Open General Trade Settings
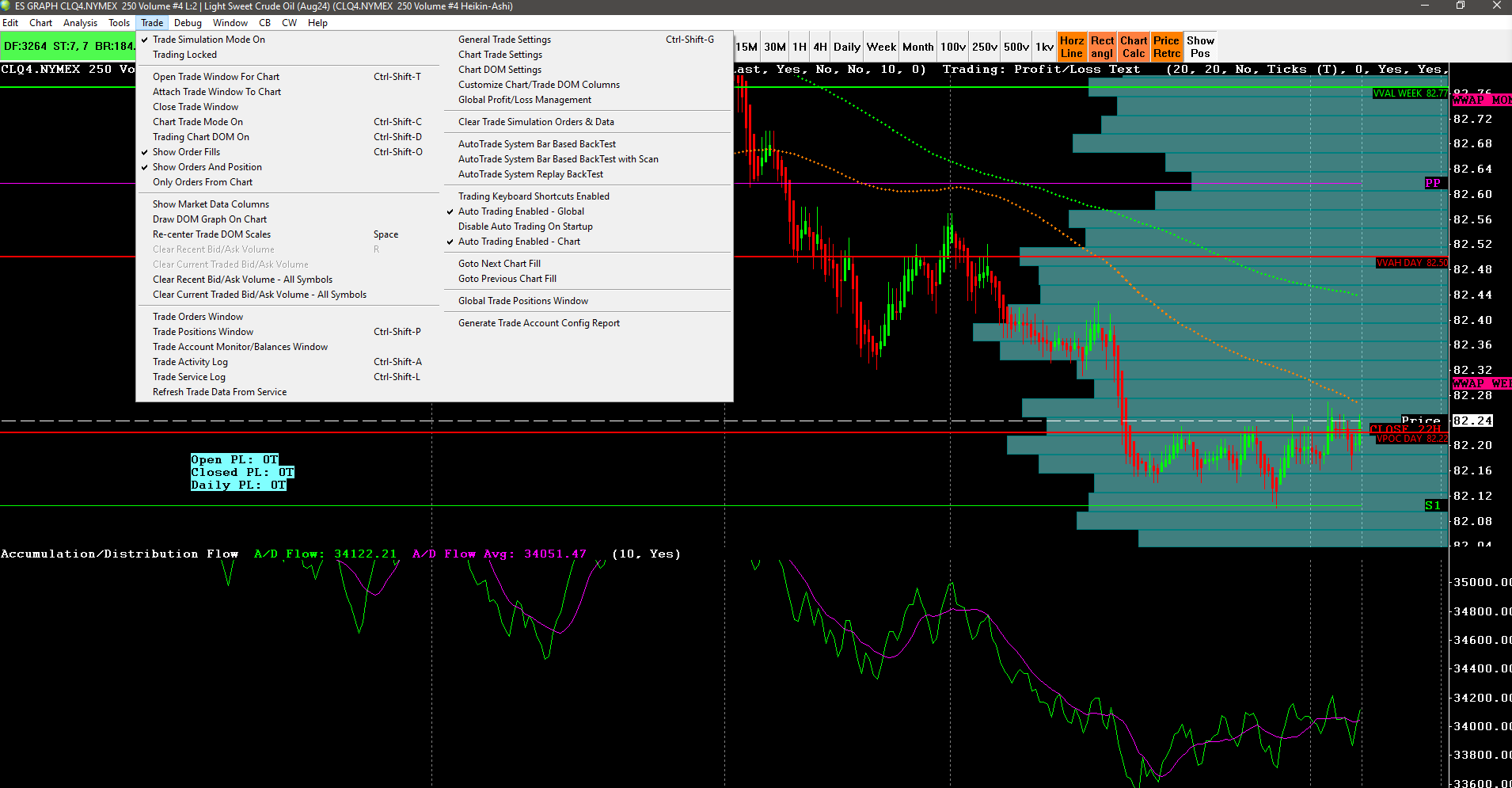Screen dimensions: 1512x788 (x=587, y=40)
